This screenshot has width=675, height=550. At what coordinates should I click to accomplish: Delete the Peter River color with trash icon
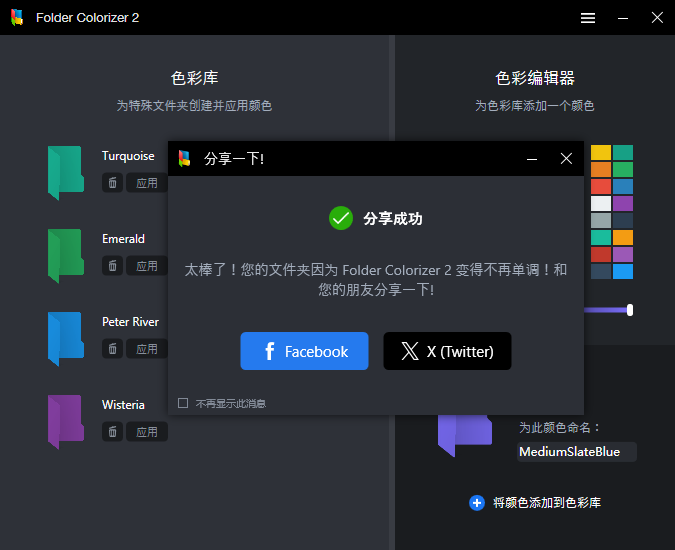pos(113,349)
